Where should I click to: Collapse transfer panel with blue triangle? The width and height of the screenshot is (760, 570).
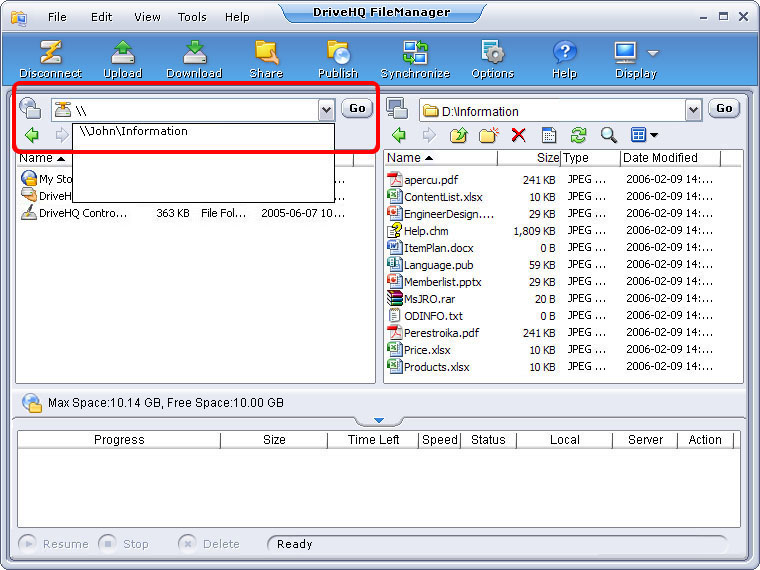[x=379, y=420]
